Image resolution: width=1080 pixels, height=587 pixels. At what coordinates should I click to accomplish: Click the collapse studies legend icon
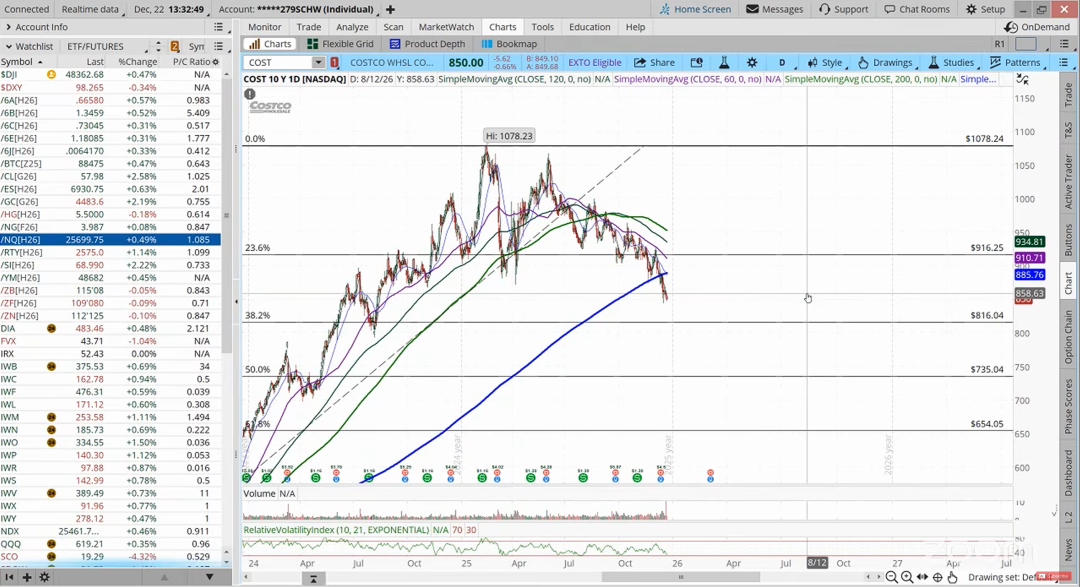[1022, 79]
